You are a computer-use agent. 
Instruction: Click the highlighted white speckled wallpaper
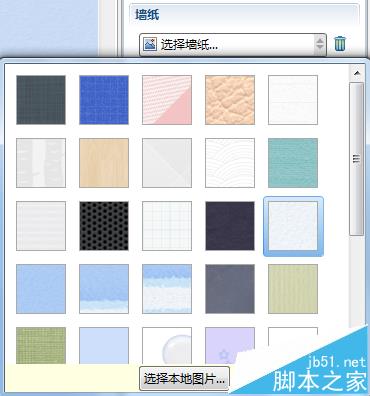[x=293, y=226]
